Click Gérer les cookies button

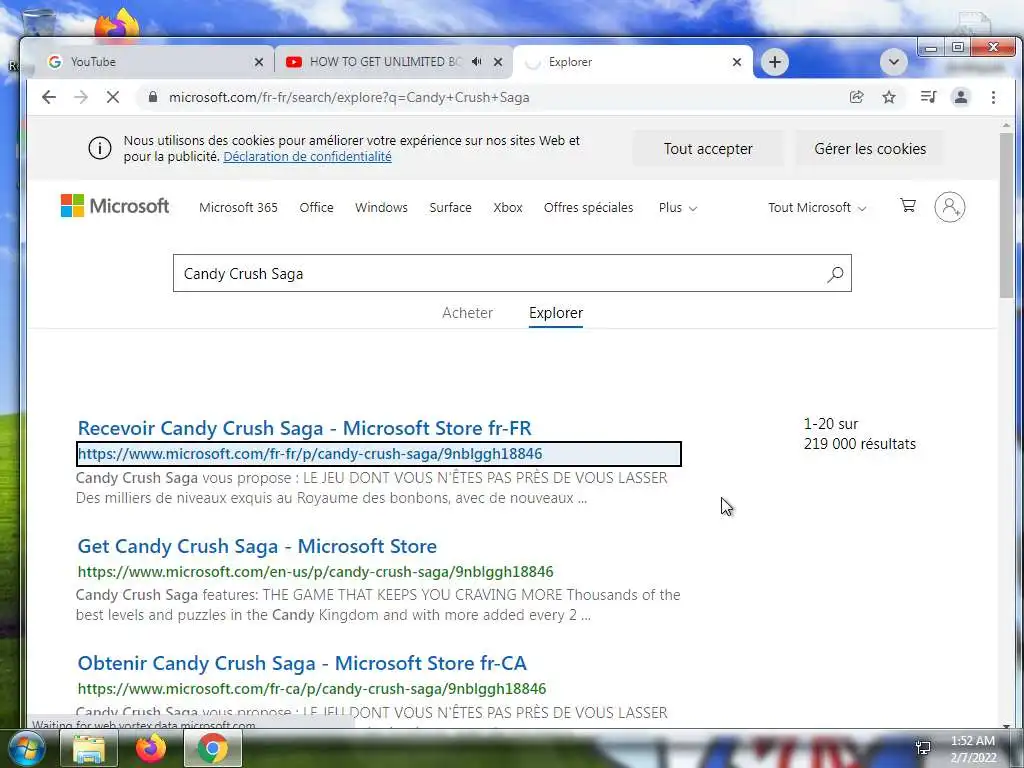tap(870, 149)
